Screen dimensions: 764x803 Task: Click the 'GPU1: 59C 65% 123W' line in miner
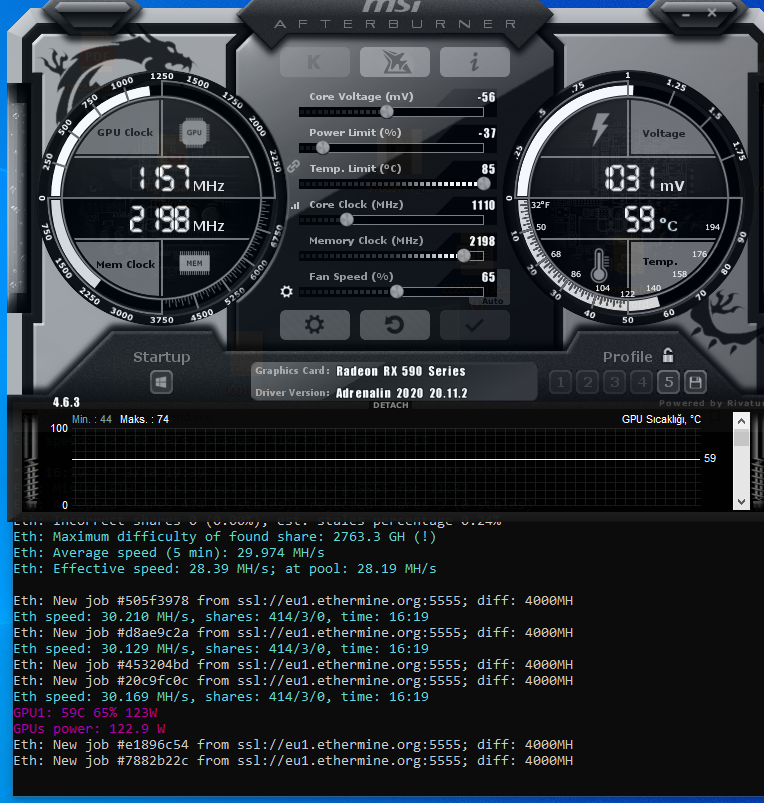click(x=86, y=712)
